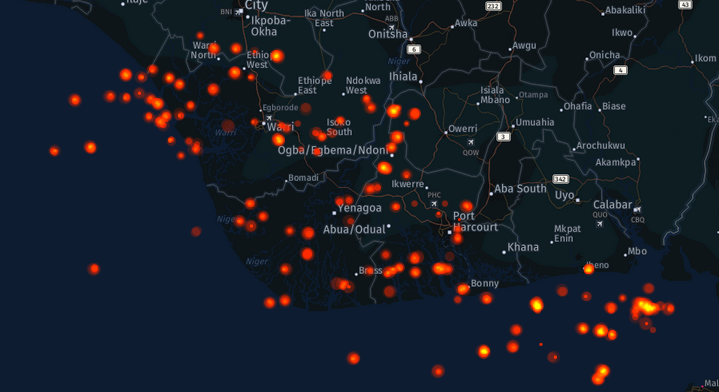719x392 pixels.
Task: Select the route 3 highway shield
Action: click(x=503, y=137)
